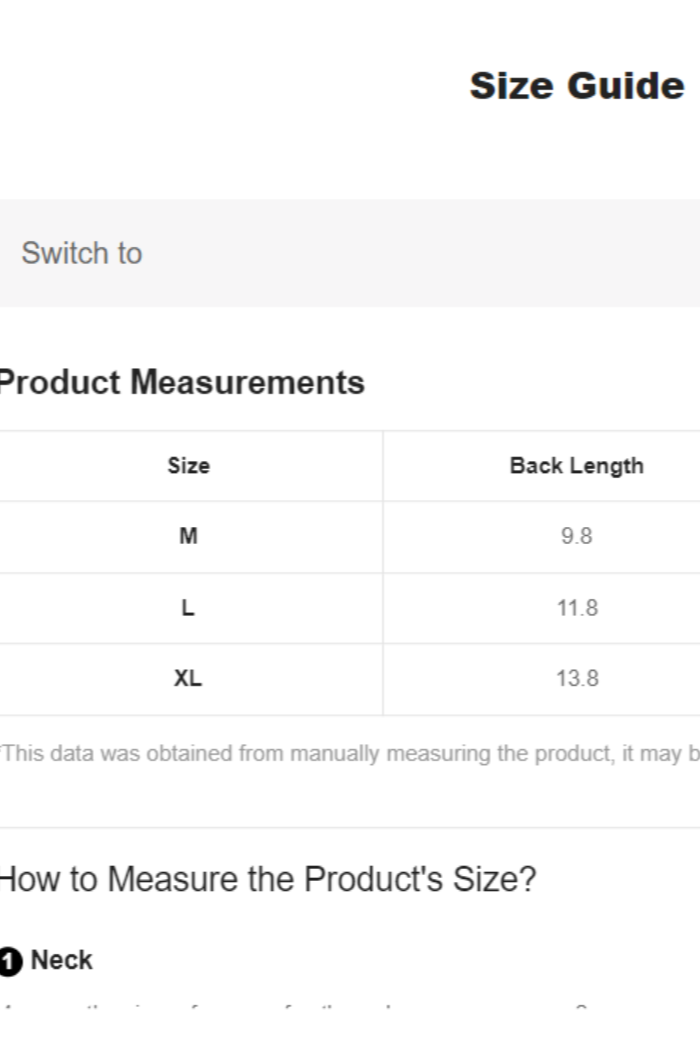Screen dimensions: 700x1050
Task: Click the Neck measurement label
Action: pyautogui.click(x=61, y=960)
